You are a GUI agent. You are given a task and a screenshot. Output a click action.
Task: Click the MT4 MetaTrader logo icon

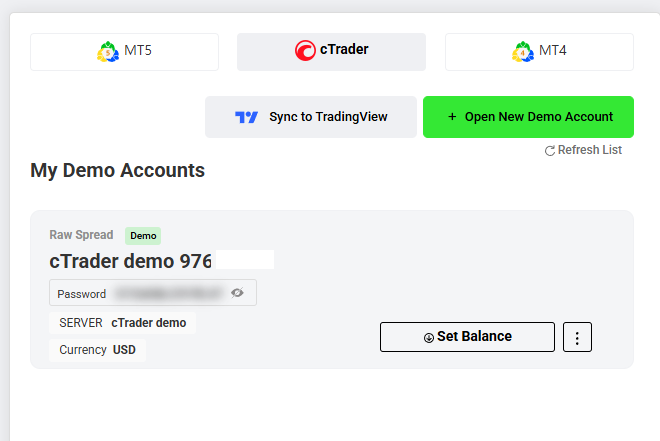[523, 52]
